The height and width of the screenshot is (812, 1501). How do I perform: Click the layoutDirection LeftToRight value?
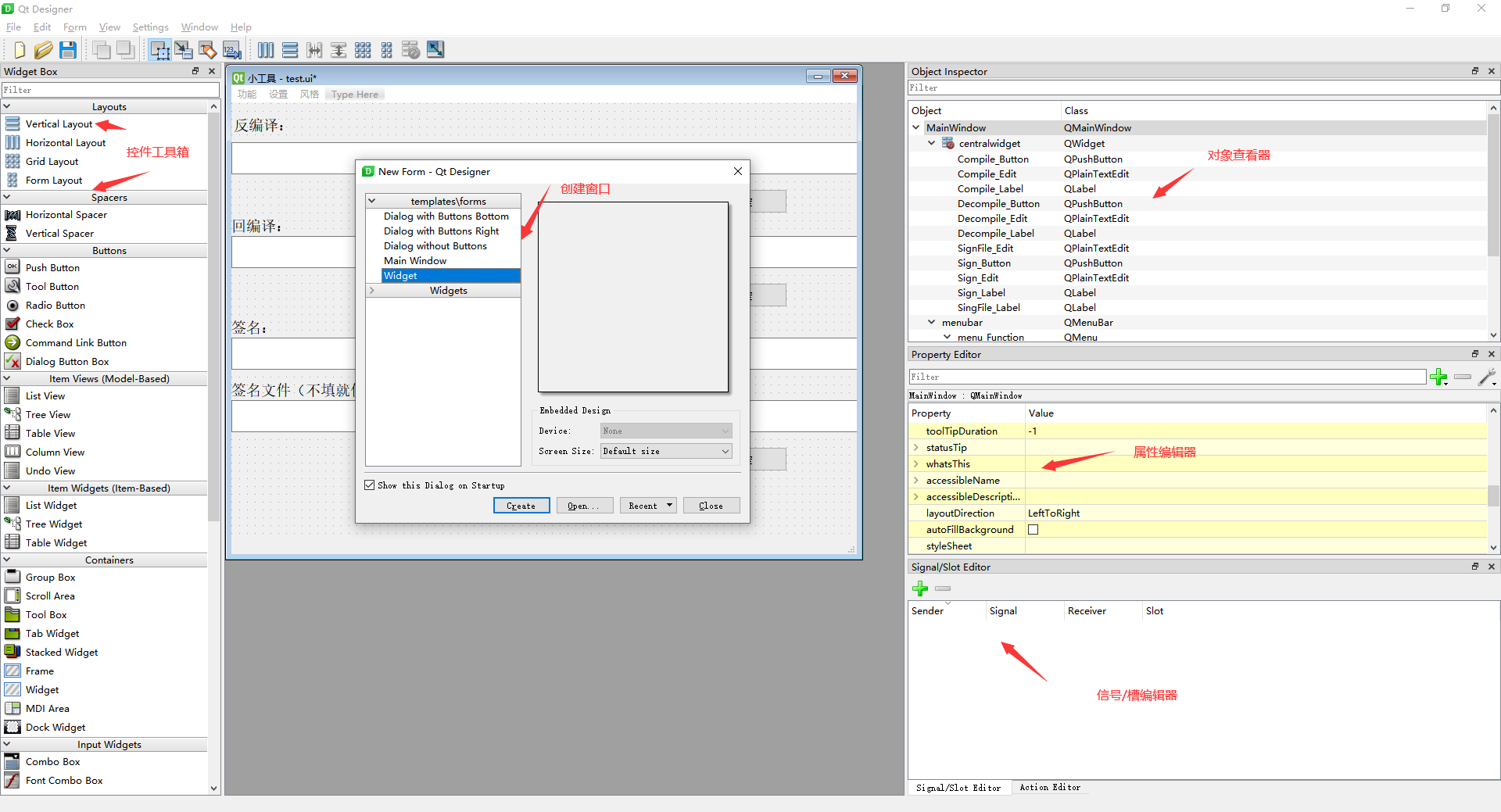coord(1054,513)
